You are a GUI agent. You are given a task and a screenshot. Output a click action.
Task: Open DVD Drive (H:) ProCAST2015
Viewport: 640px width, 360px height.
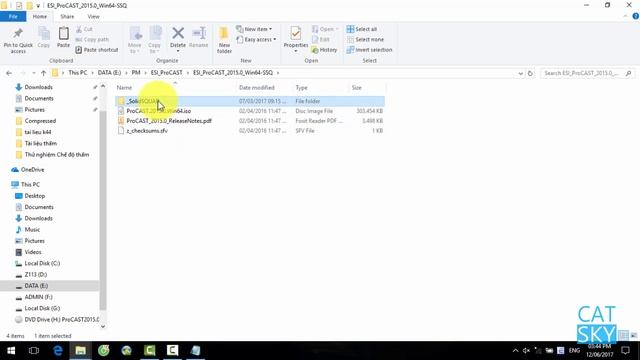[x=61, y=320]
